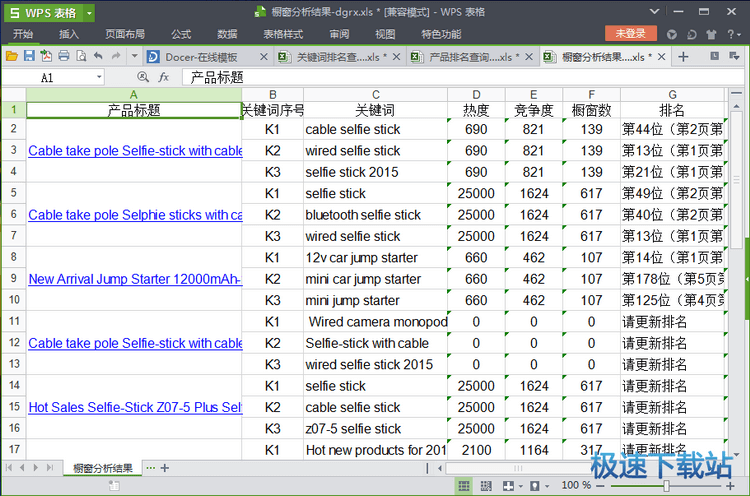Image resolution: width=750 pixels, height=496 pixels.
Task: Export to PDF icon in the toolbar
Action: (x=46, y=56)
